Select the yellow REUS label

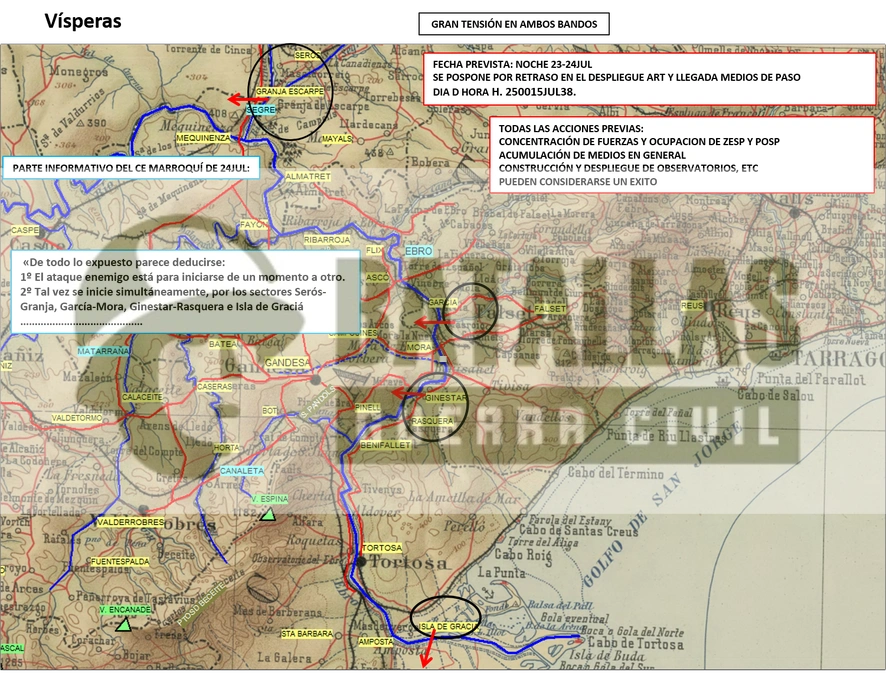tap(692, 306)
